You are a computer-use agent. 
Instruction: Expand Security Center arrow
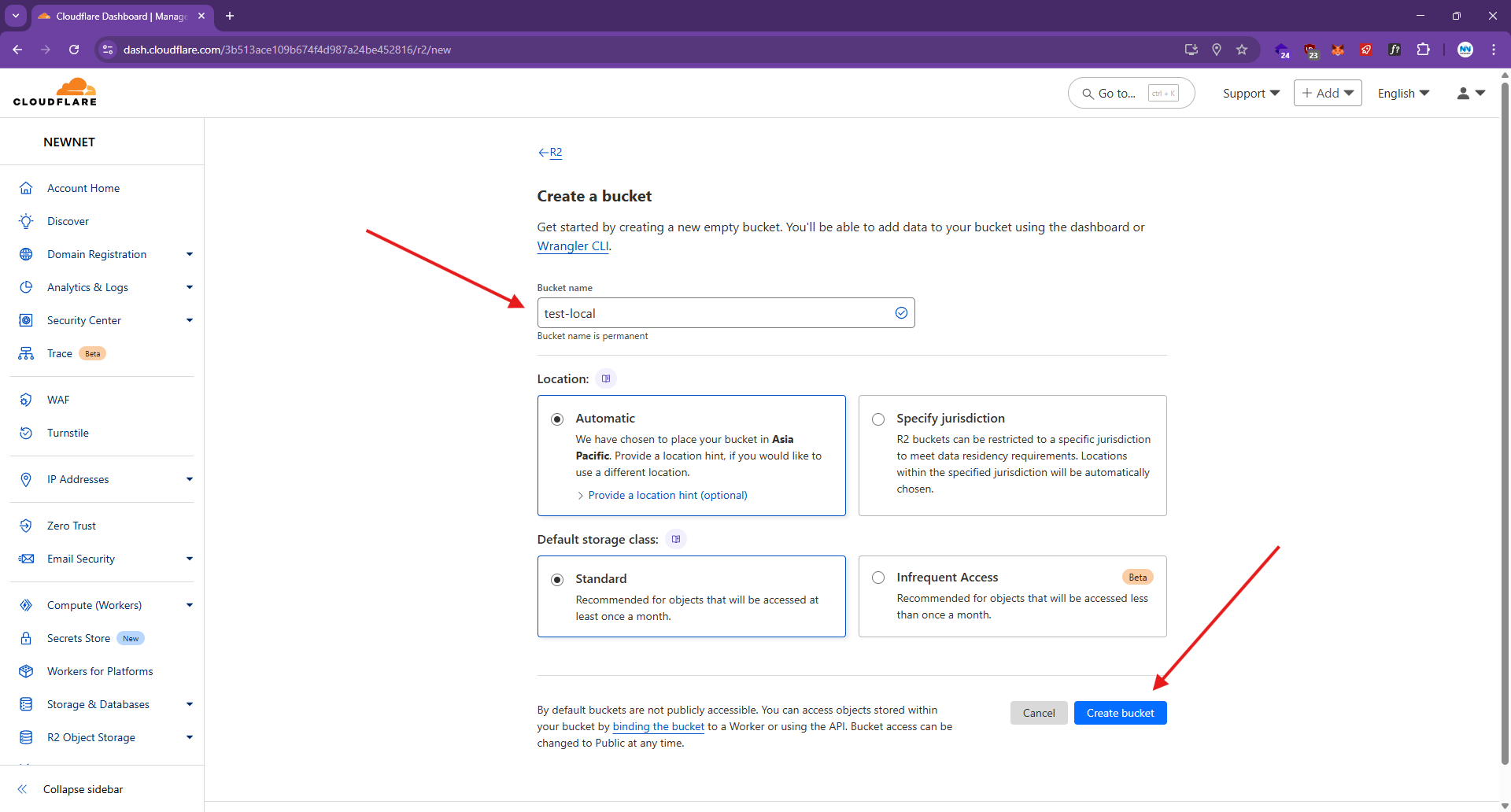click(190, 320)
